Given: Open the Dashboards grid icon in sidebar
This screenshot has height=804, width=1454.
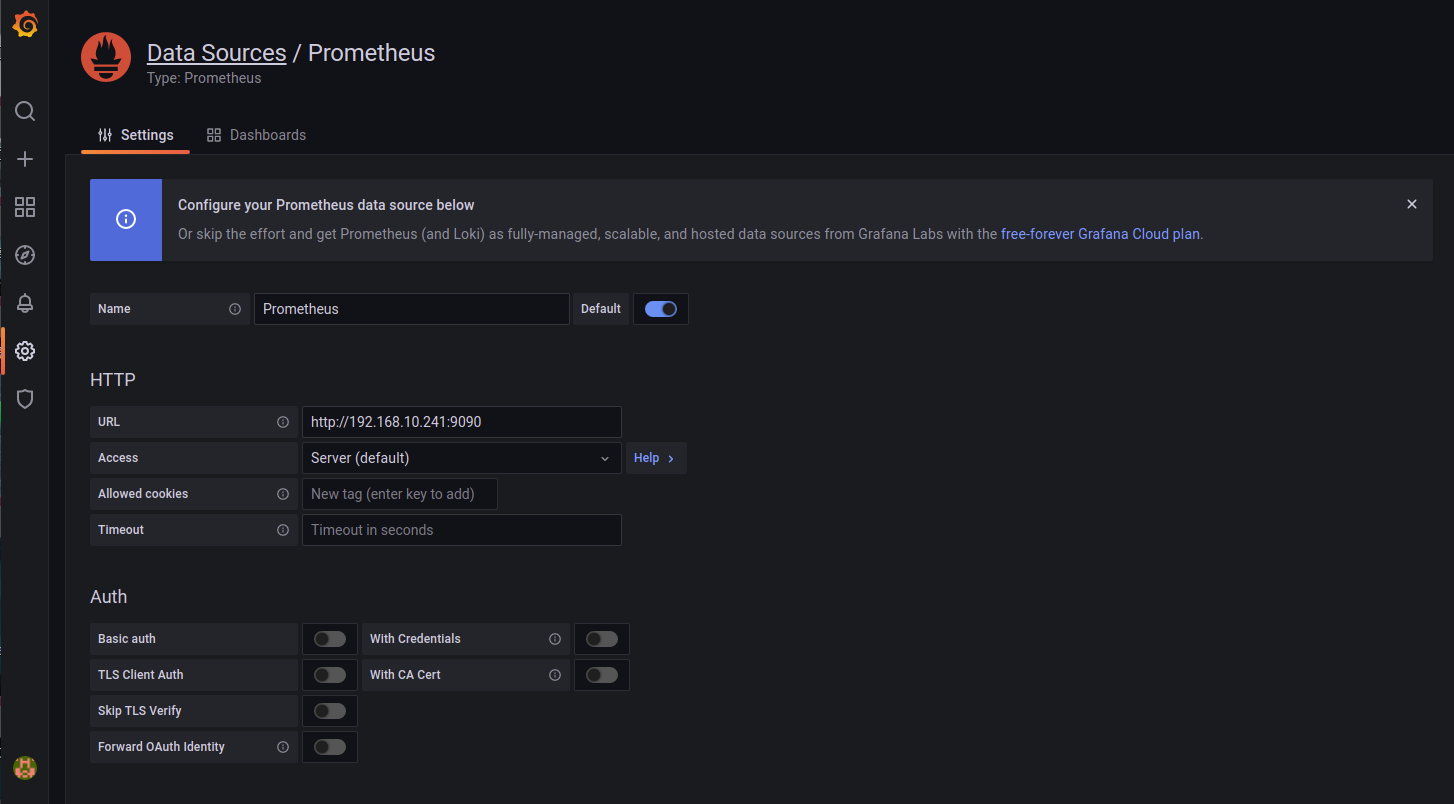Looking at the screenshot, I should (25, 207).
